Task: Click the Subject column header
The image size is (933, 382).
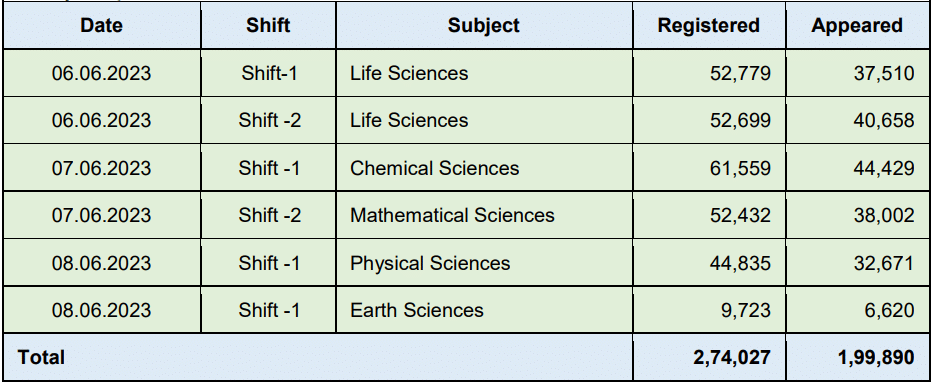Action: tap(484, 25)
